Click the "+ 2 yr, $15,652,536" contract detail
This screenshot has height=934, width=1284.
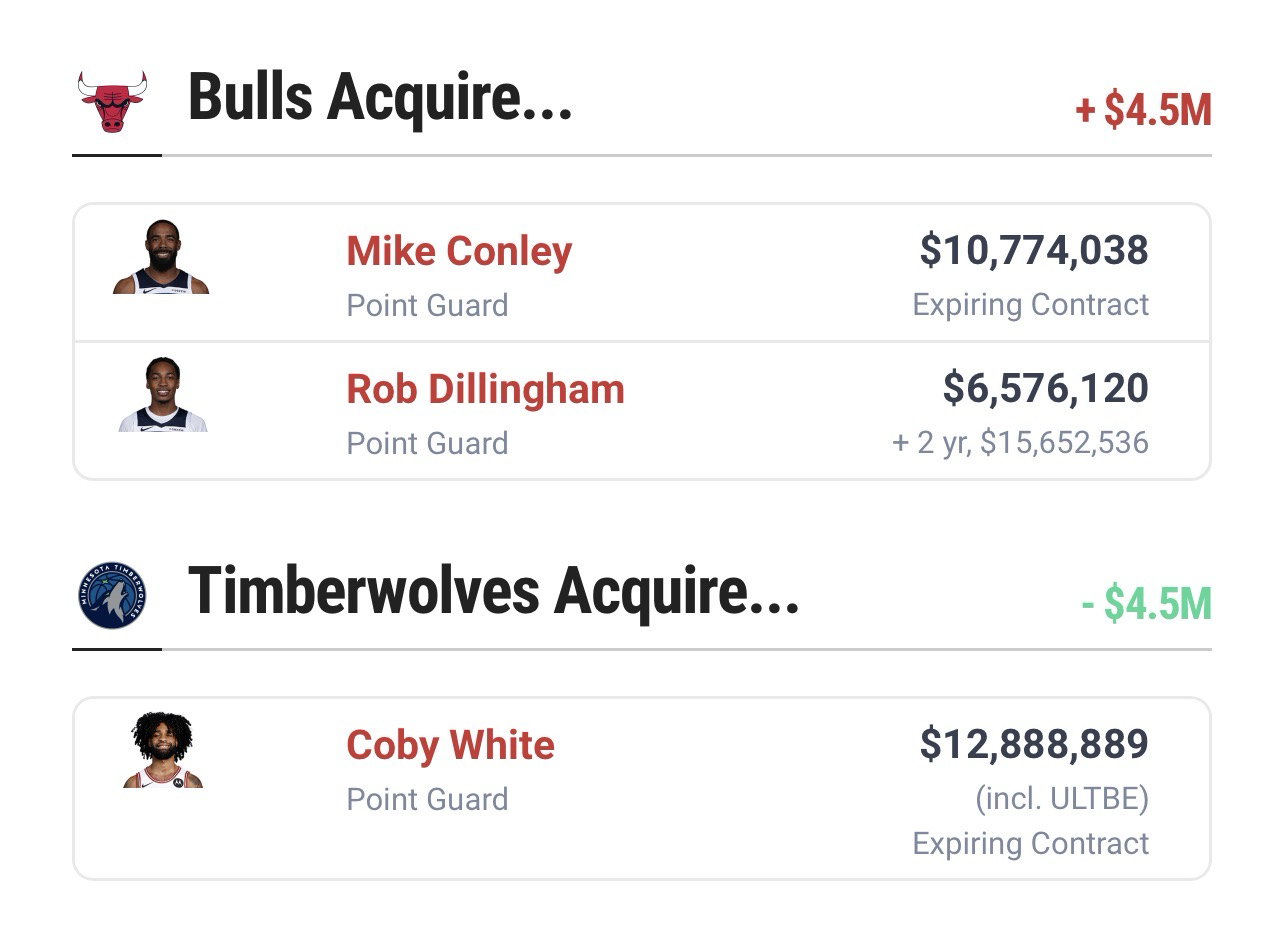pyautogui.click(x=1020, y=443)
